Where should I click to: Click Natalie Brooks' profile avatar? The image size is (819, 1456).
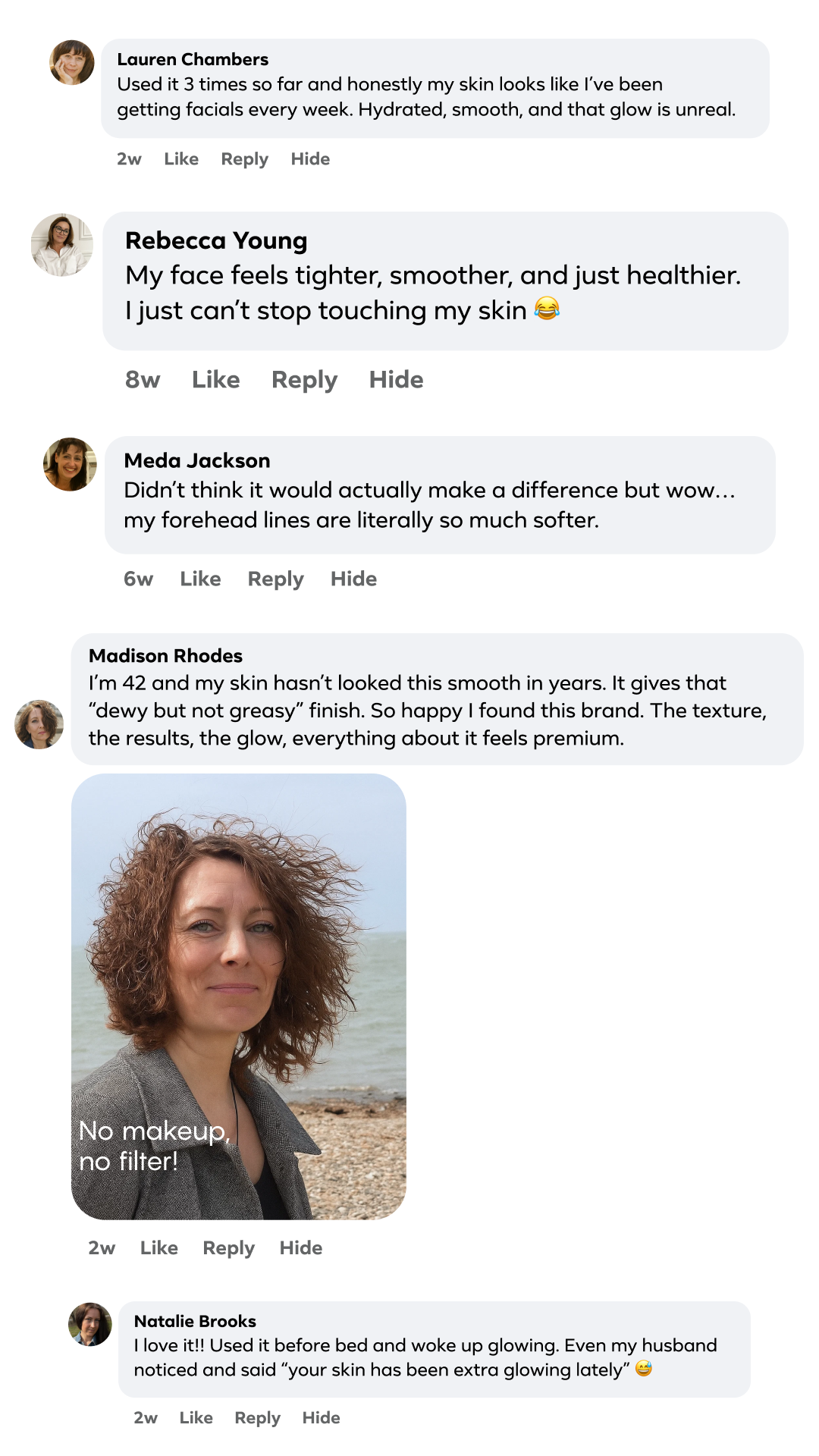pyautogui.click(x=90, y=1324)
